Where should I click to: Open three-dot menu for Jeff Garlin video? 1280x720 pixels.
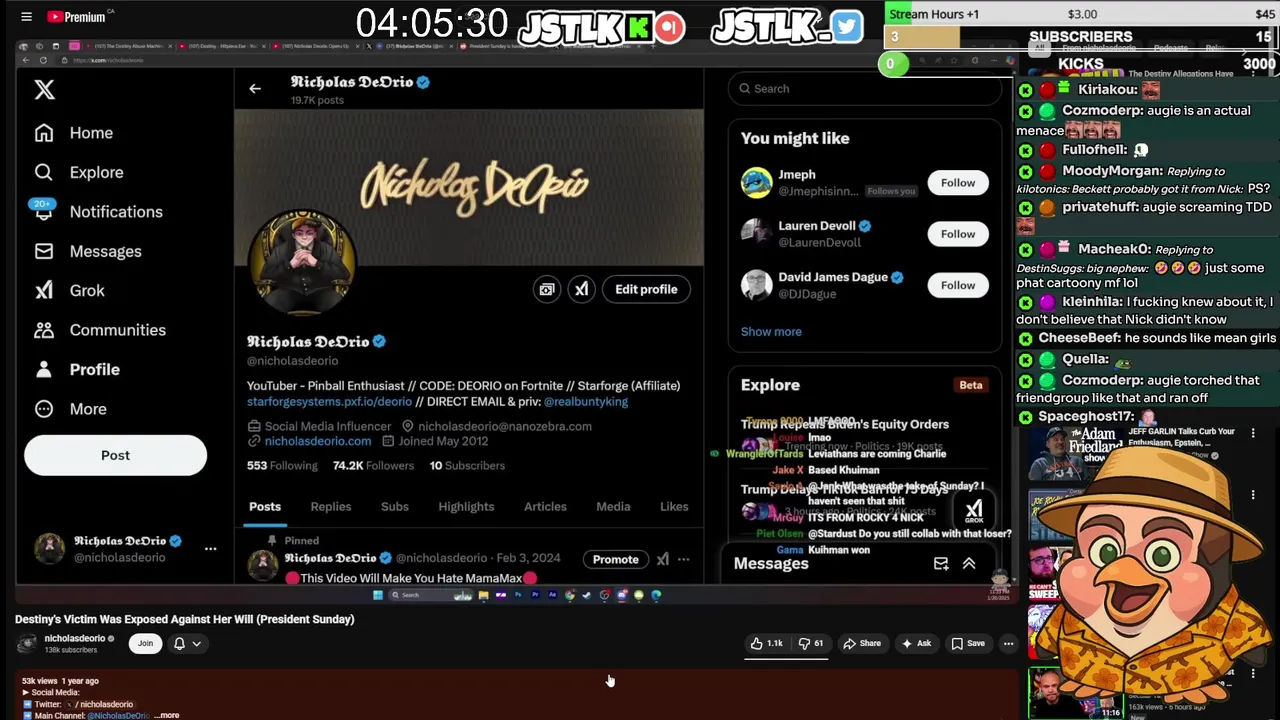[1253, 434]
